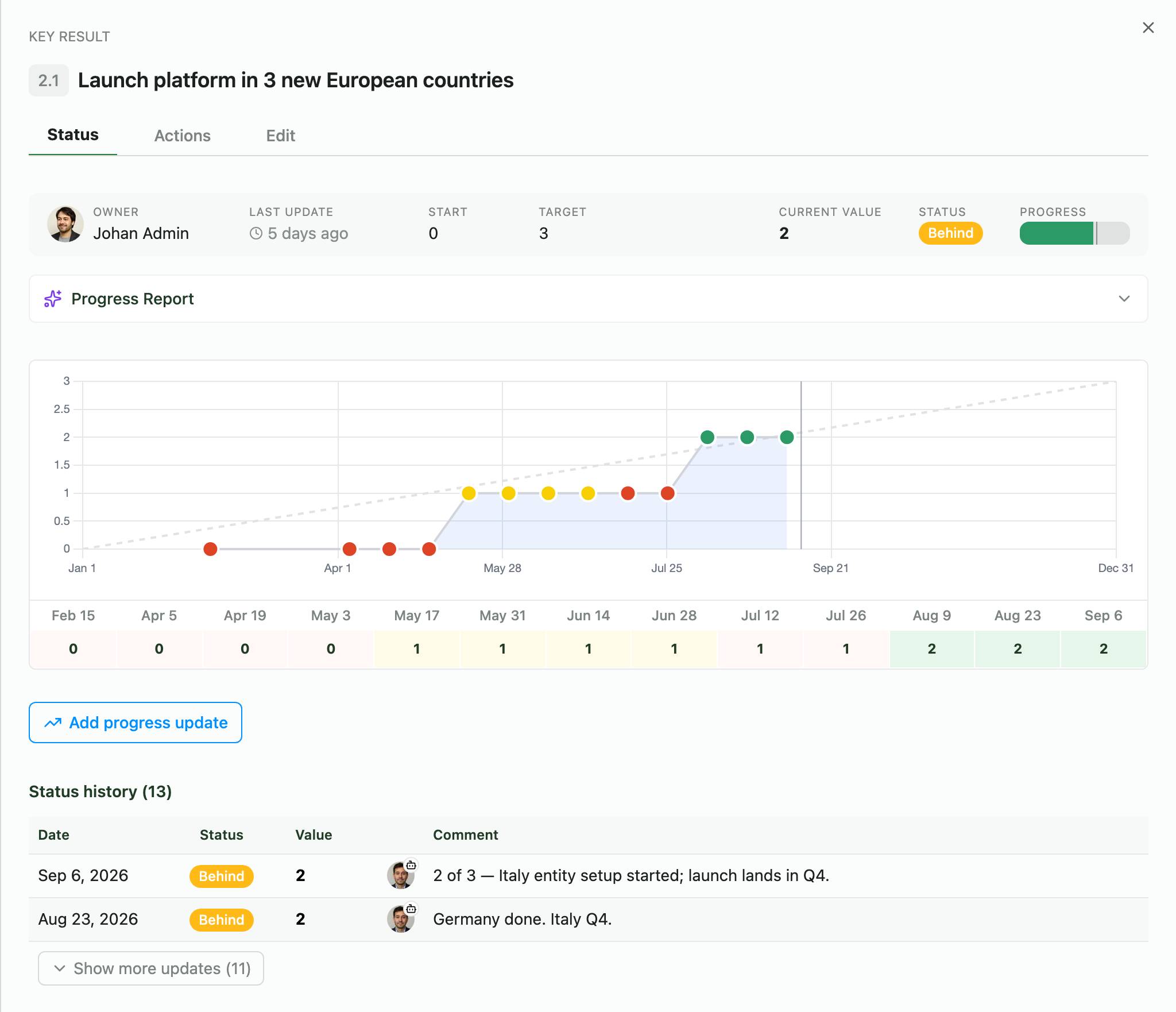Click Johan Admin owner avatar
Screen dimensions: 1176x1012
pos(65,224)
